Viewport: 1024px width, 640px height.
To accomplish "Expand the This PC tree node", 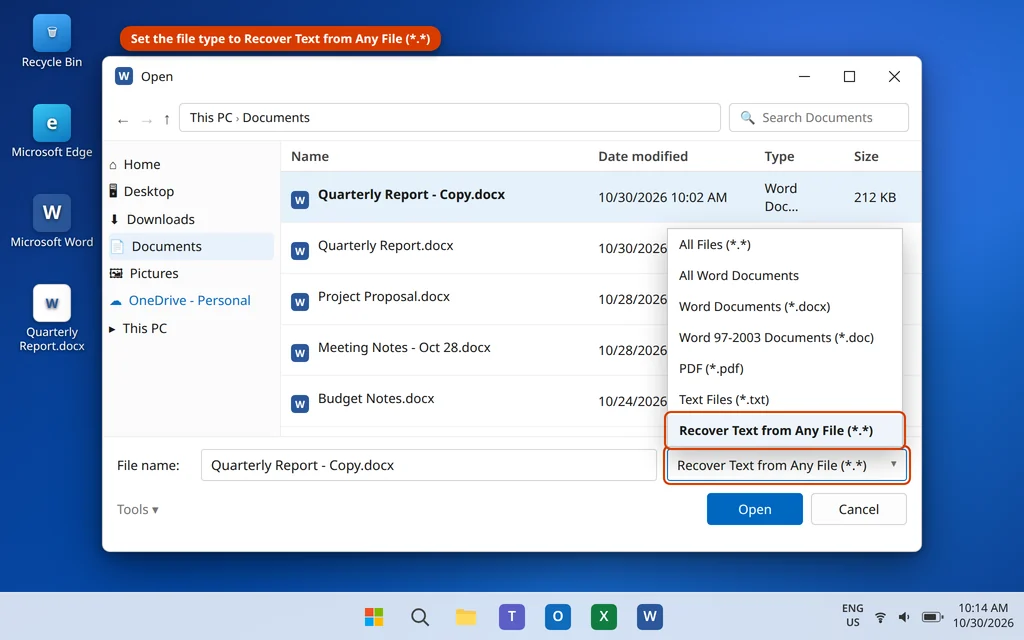I will point(112,328).
